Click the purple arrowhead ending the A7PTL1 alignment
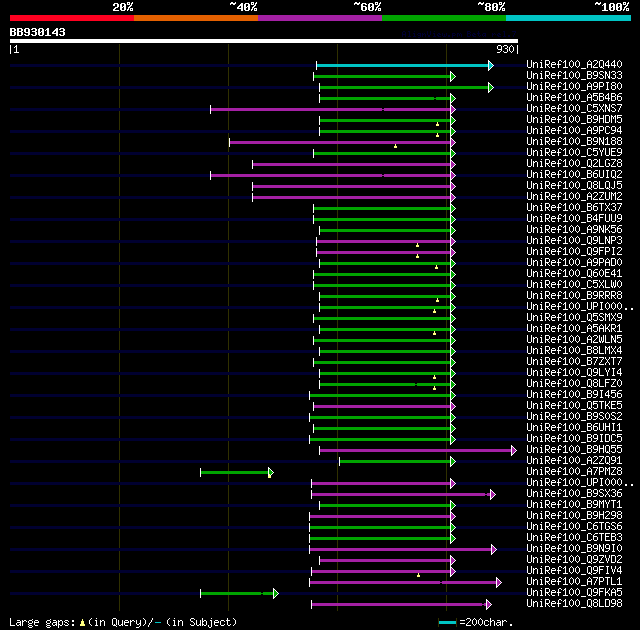The width and height of the screenshot is (640, 630). [499, 582]
